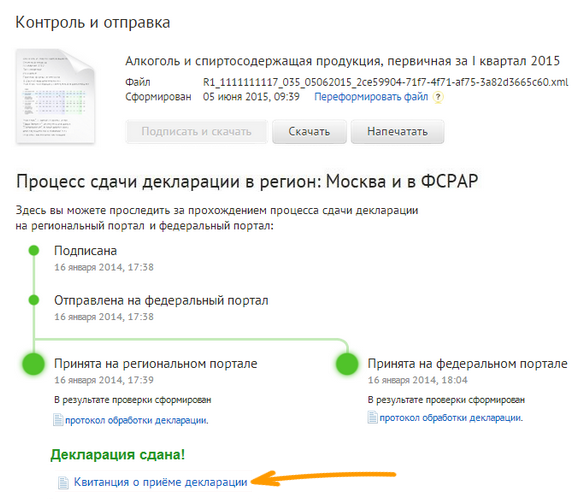Viewport: 582px width, 502px height.
Task: Click 'Отправлена на федеральный портал' step label
Action: [x=161, y=300]
